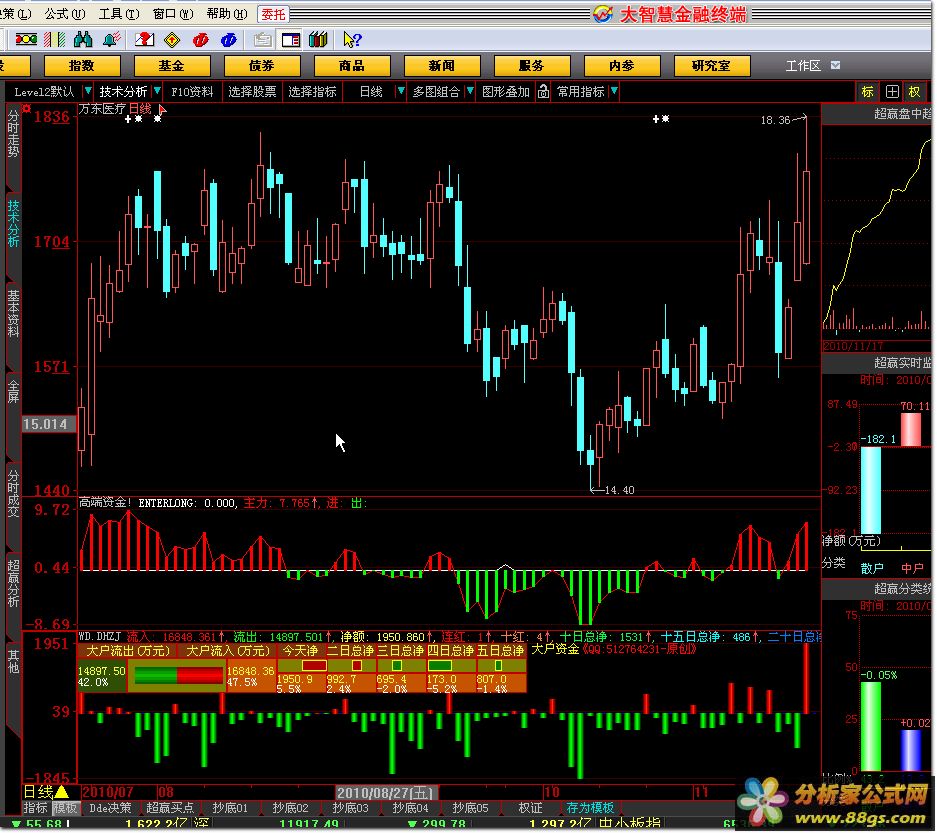Click the traffic light toolbar icon

tap(26, 39)
